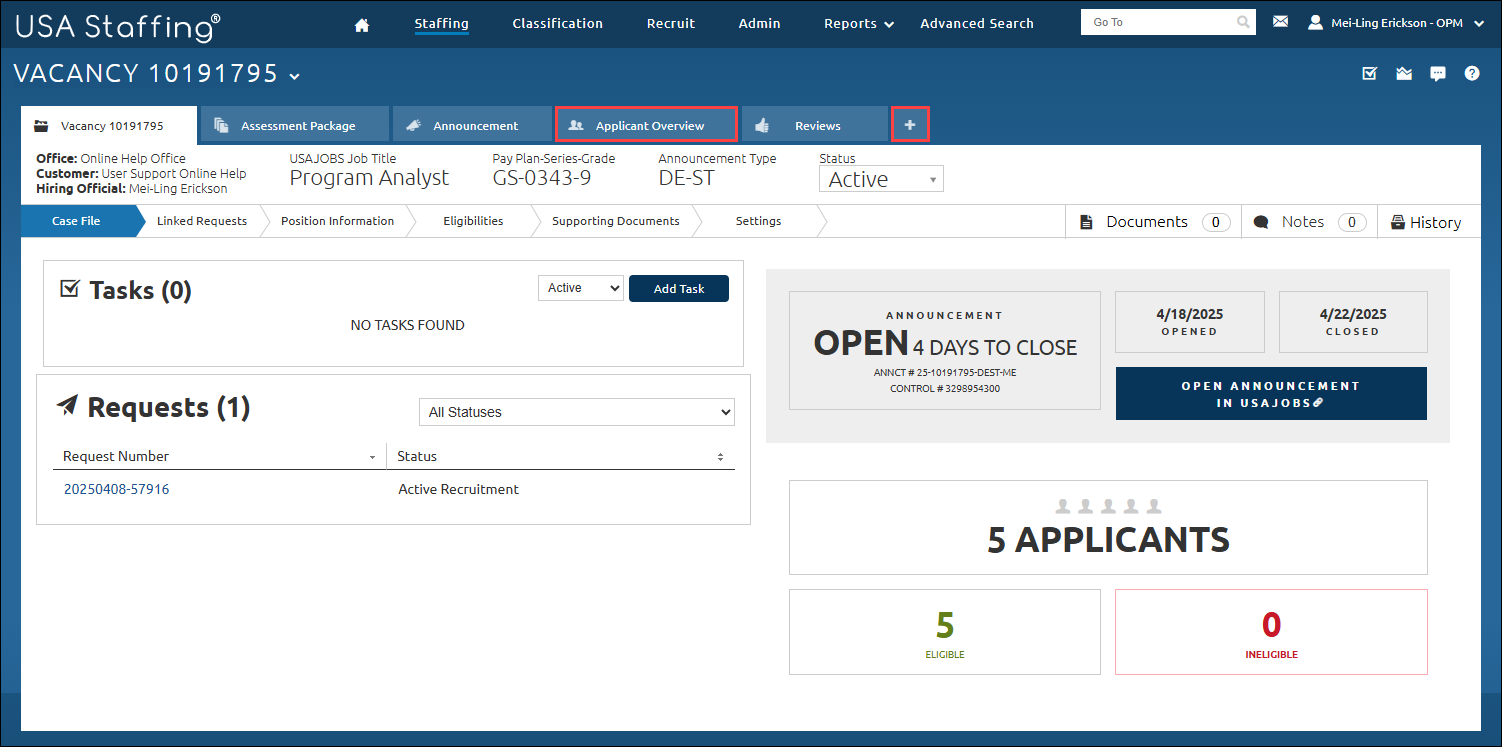Select the Linked Requests step
The height and width of the screenshot is (747, 1502).
tap(202, 221)
